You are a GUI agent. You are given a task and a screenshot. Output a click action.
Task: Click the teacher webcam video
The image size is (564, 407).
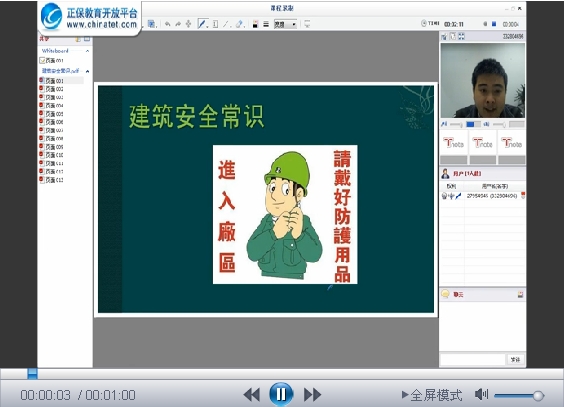pos(483,80)
